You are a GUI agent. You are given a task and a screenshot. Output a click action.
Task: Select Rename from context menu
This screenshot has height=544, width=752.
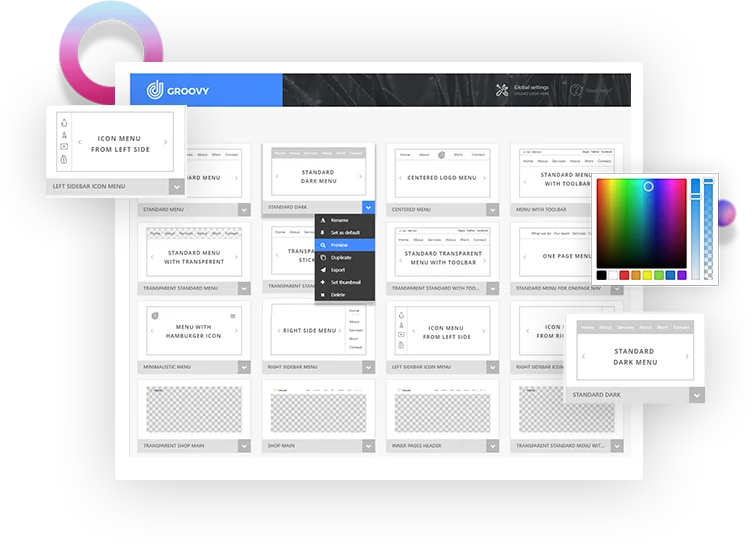tap(345, 220)
